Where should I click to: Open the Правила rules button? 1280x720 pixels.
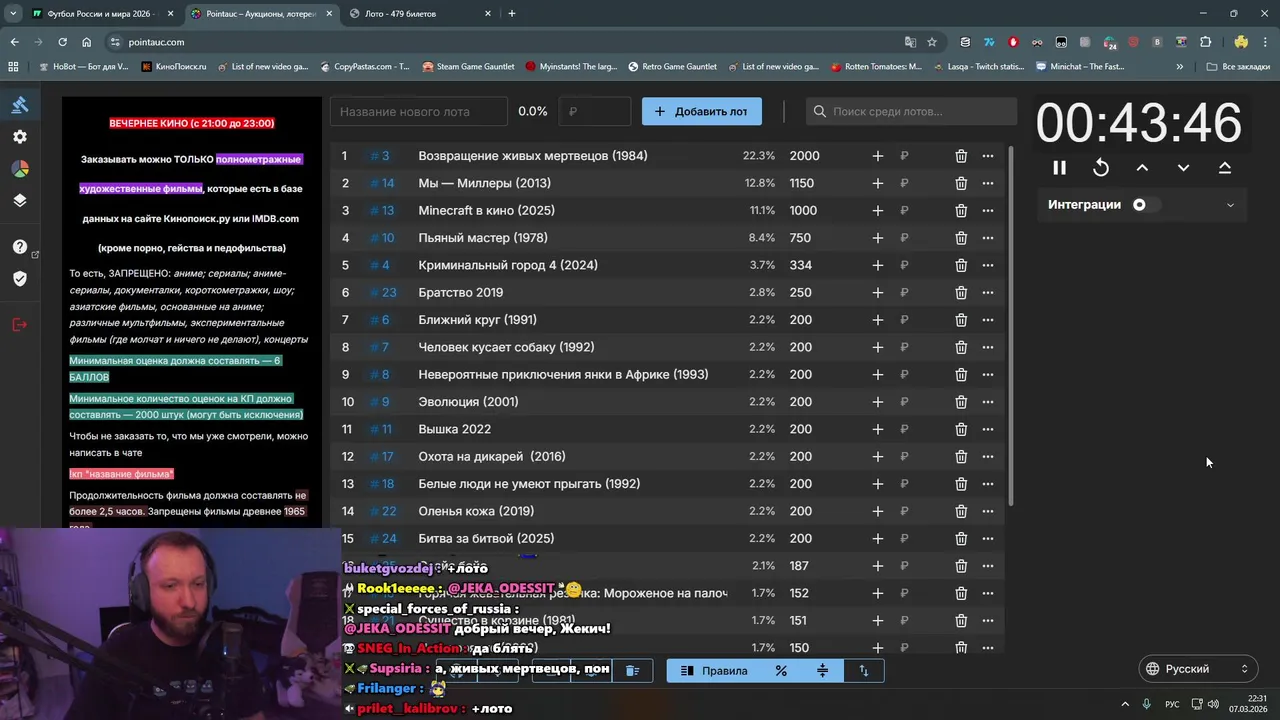click(x=714, y=671)
